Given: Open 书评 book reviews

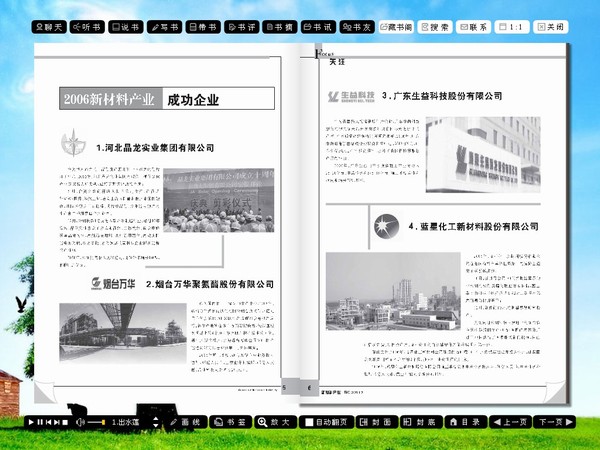Looking at the screenshot, I should pos(241,27).
